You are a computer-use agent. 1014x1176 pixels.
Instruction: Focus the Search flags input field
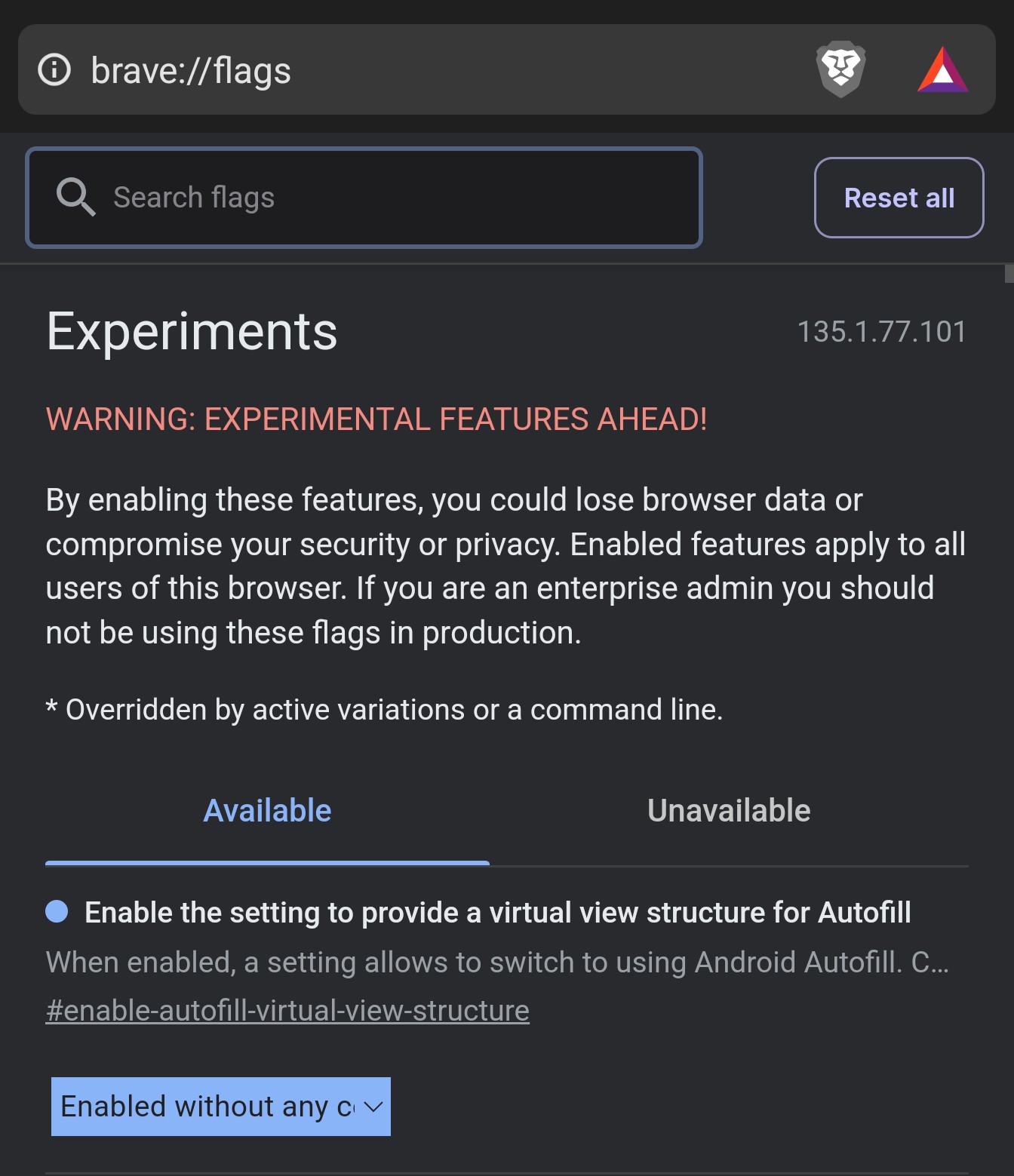coord(364,198)
